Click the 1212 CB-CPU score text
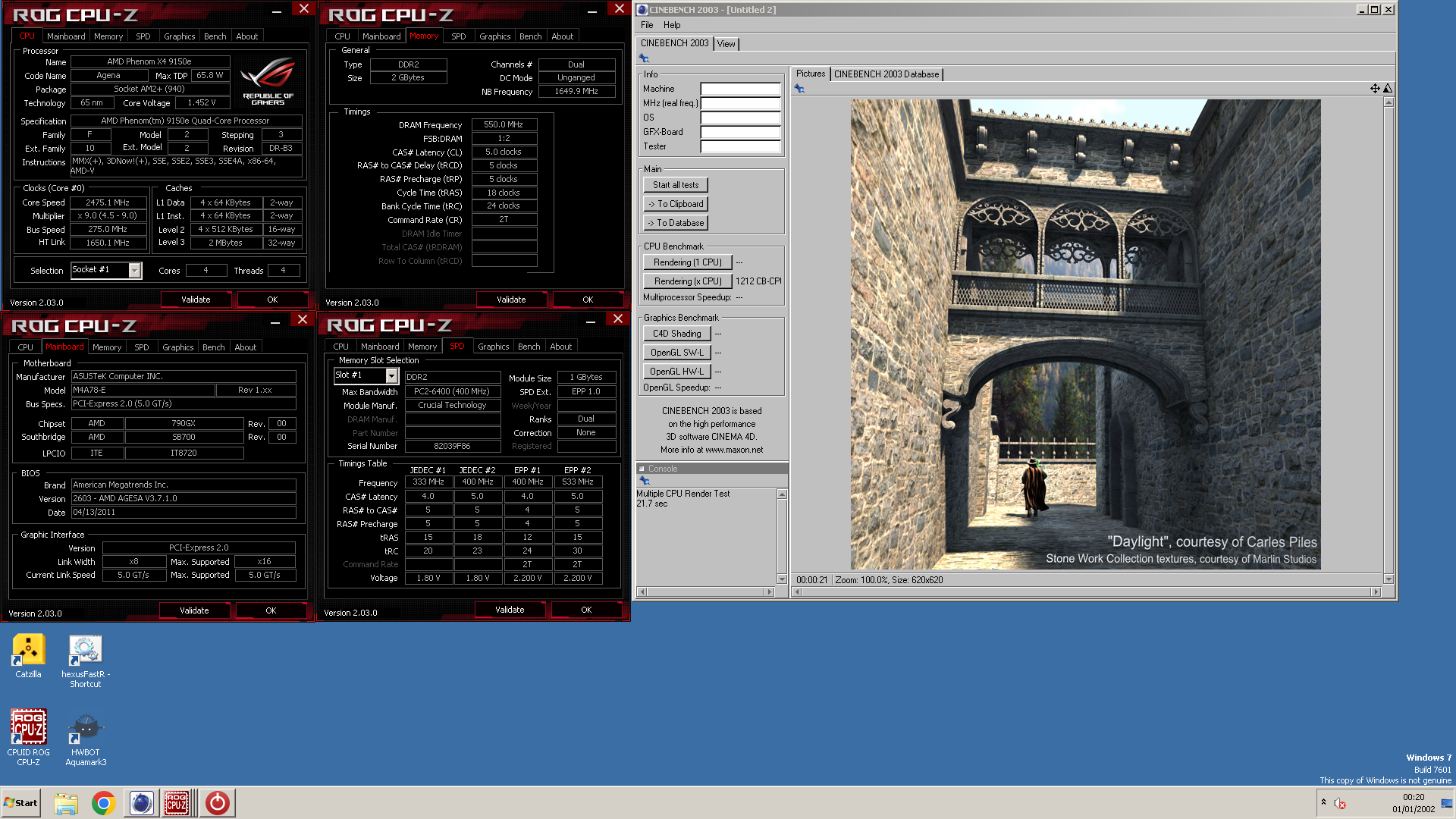Screen dimensions: 1456x819 758,281
